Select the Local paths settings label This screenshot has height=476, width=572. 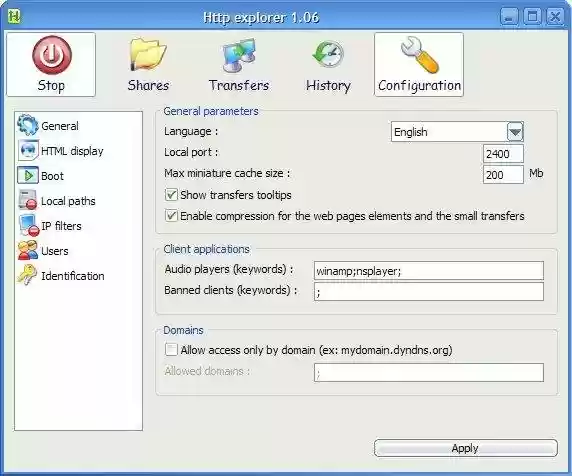[68, 201]
